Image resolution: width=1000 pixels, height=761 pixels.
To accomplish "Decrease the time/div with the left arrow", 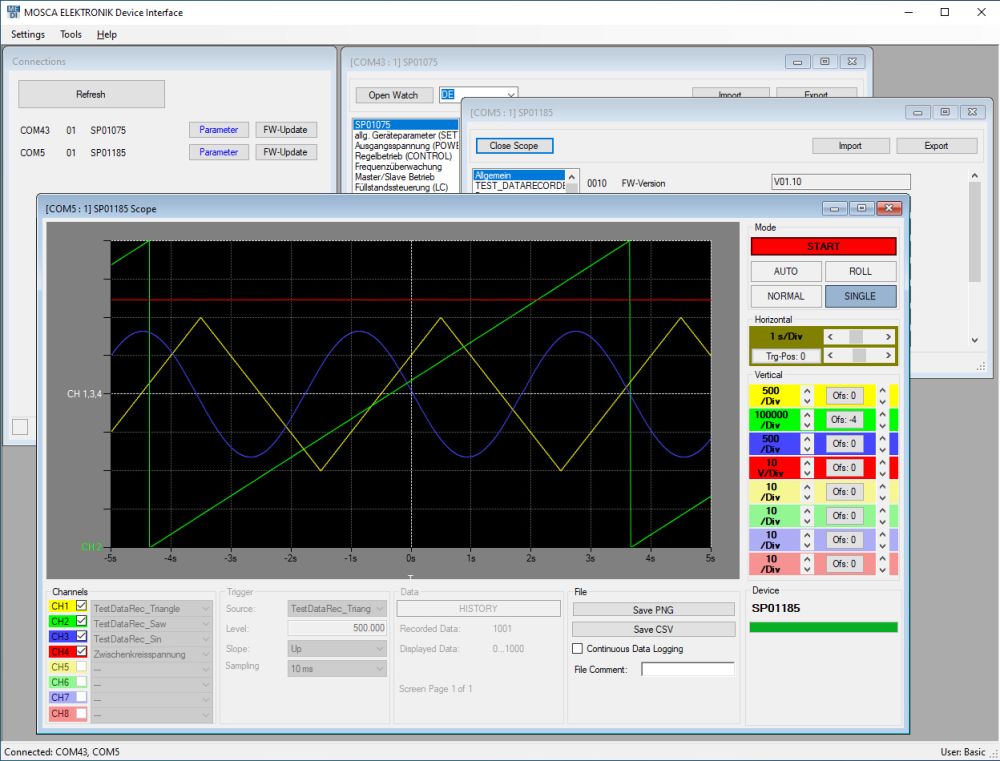I will [830, 337].
